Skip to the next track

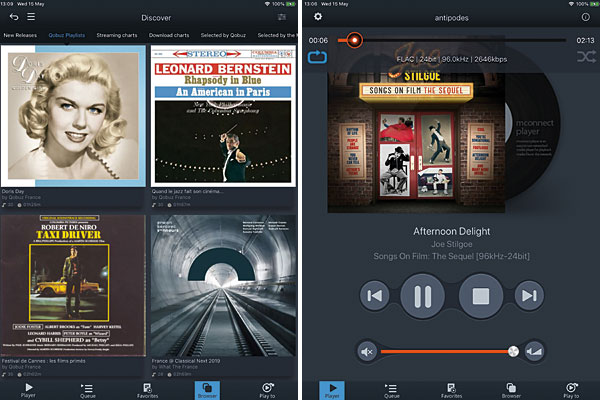pyautogui.click(x=529, y=296)
